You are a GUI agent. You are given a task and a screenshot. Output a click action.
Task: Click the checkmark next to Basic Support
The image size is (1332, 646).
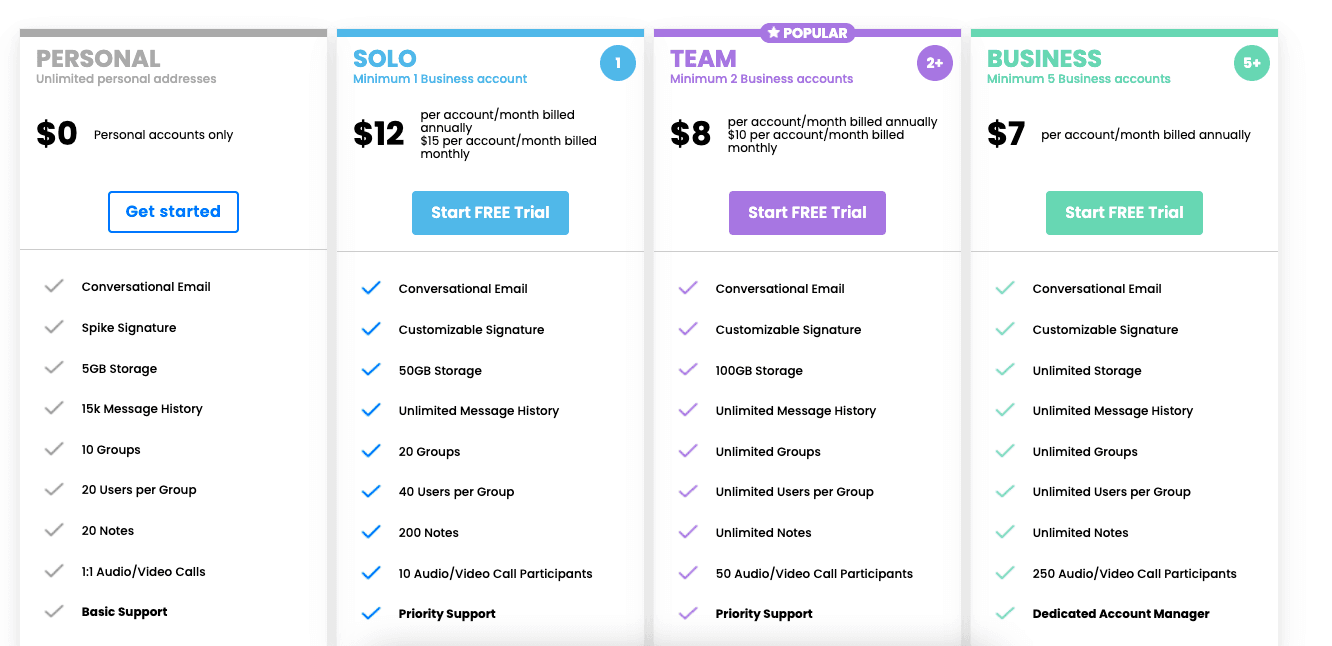(54, 613)
